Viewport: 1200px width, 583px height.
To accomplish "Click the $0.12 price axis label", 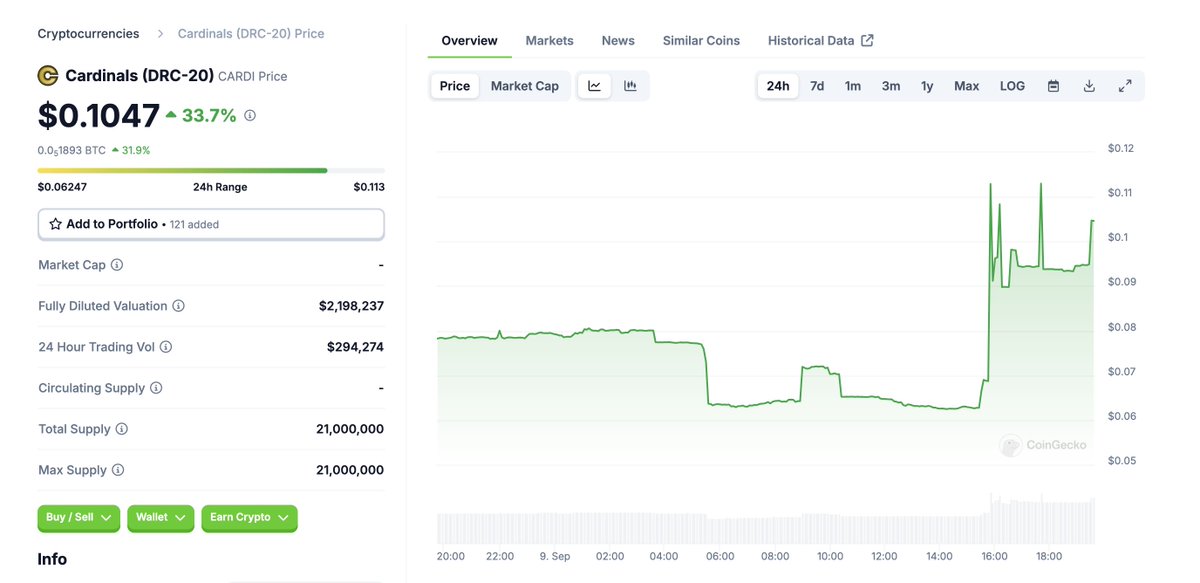I will [x=1121, y=148].
